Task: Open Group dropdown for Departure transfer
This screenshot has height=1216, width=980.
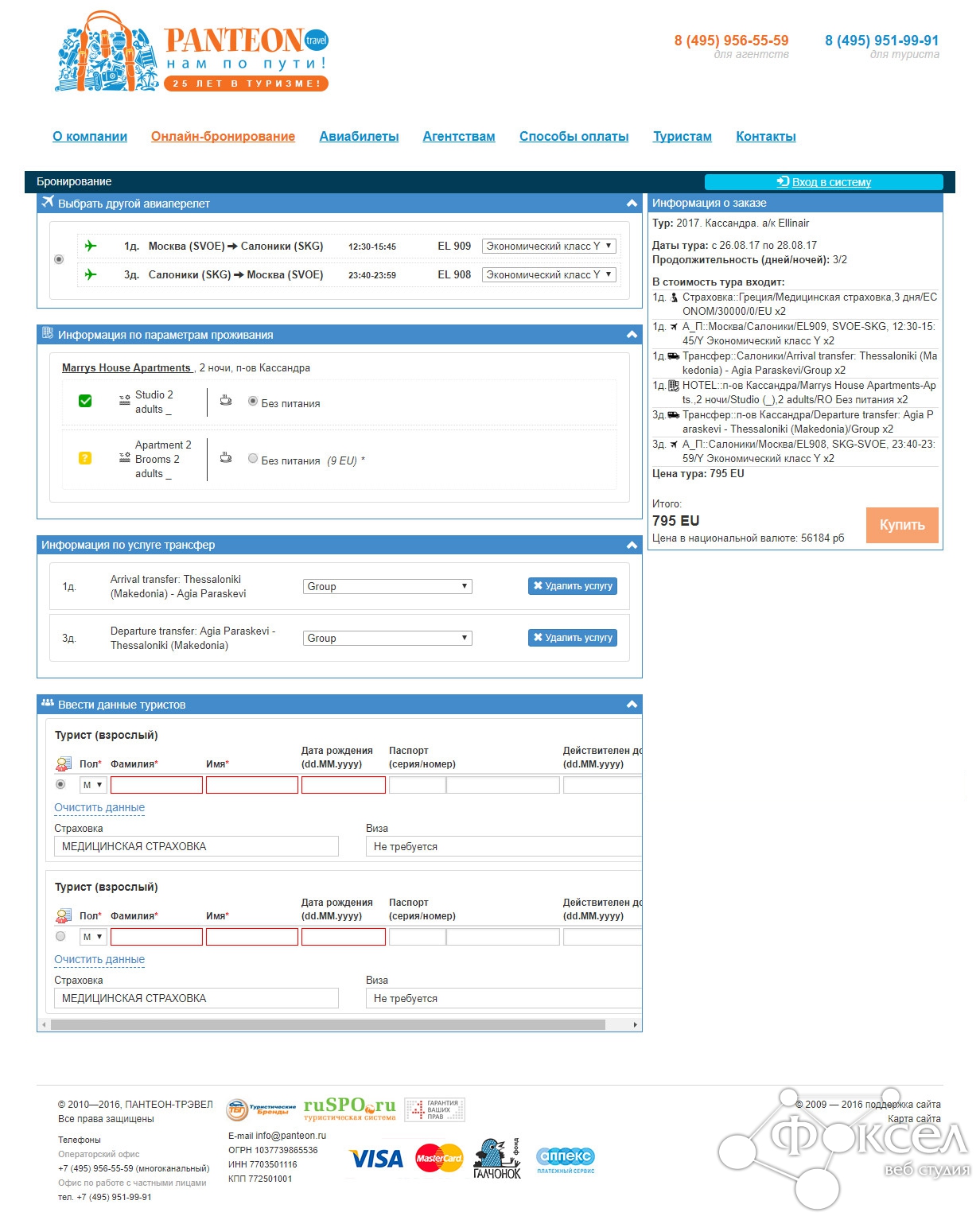Action: [x=387, y=638]
